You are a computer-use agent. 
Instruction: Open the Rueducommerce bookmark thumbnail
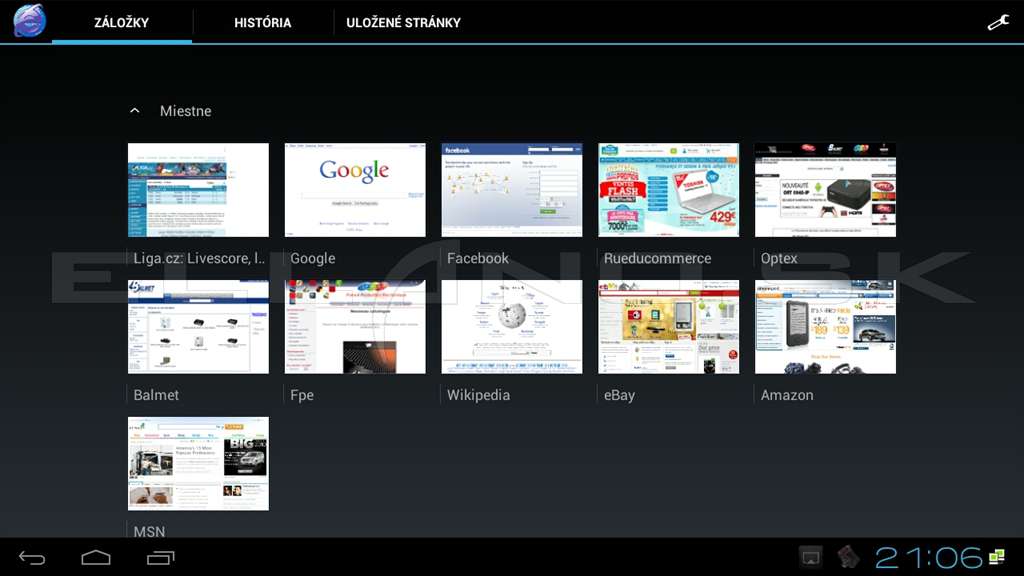point(669,190)
